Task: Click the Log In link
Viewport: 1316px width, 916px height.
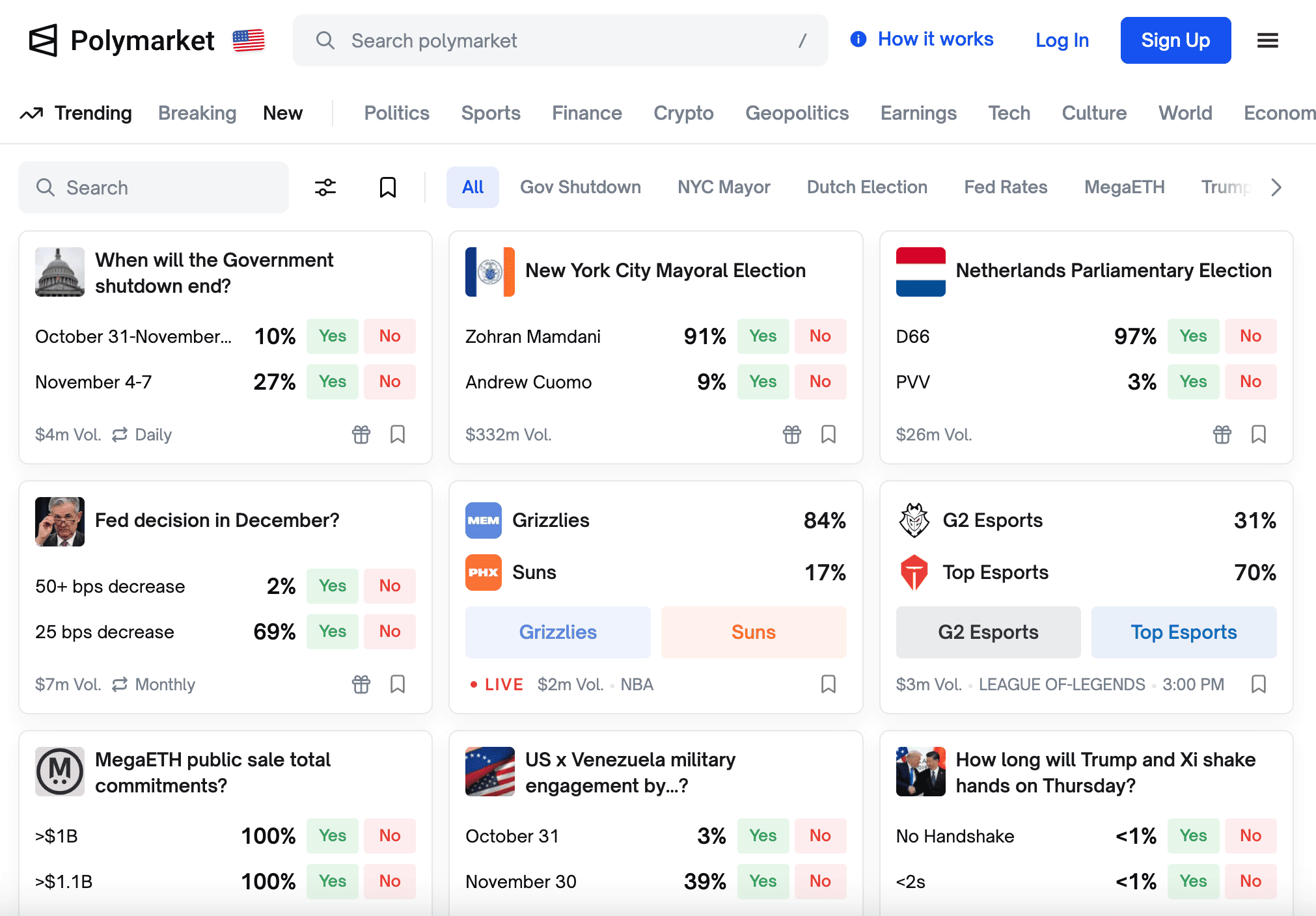Action: pos(1062,40)
